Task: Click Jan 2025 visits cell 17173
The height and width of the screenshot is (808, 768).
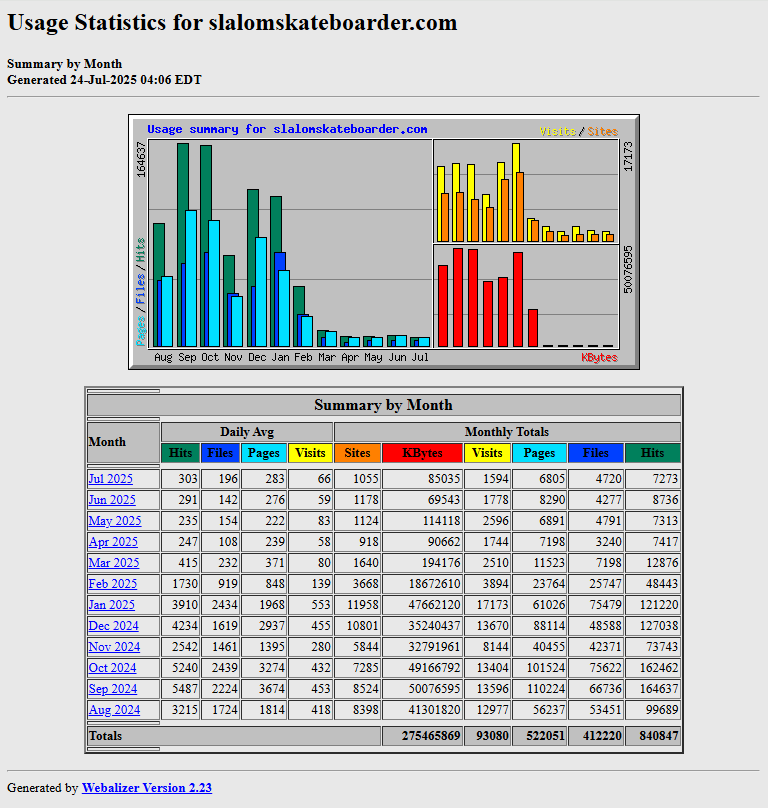Action: coord(487,605)
